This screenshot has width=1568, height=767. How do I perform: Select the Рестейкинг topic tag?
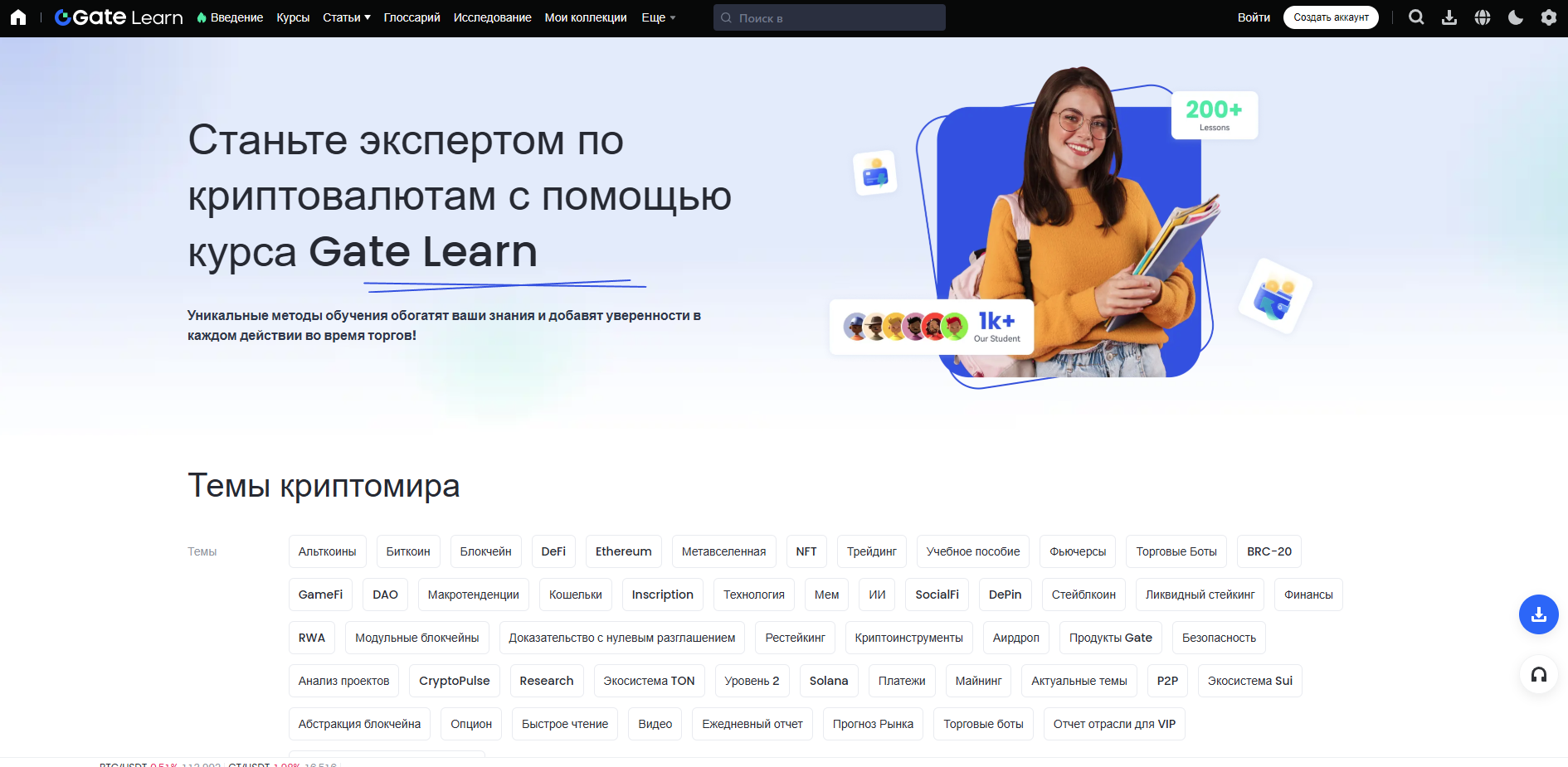(796, 638)
